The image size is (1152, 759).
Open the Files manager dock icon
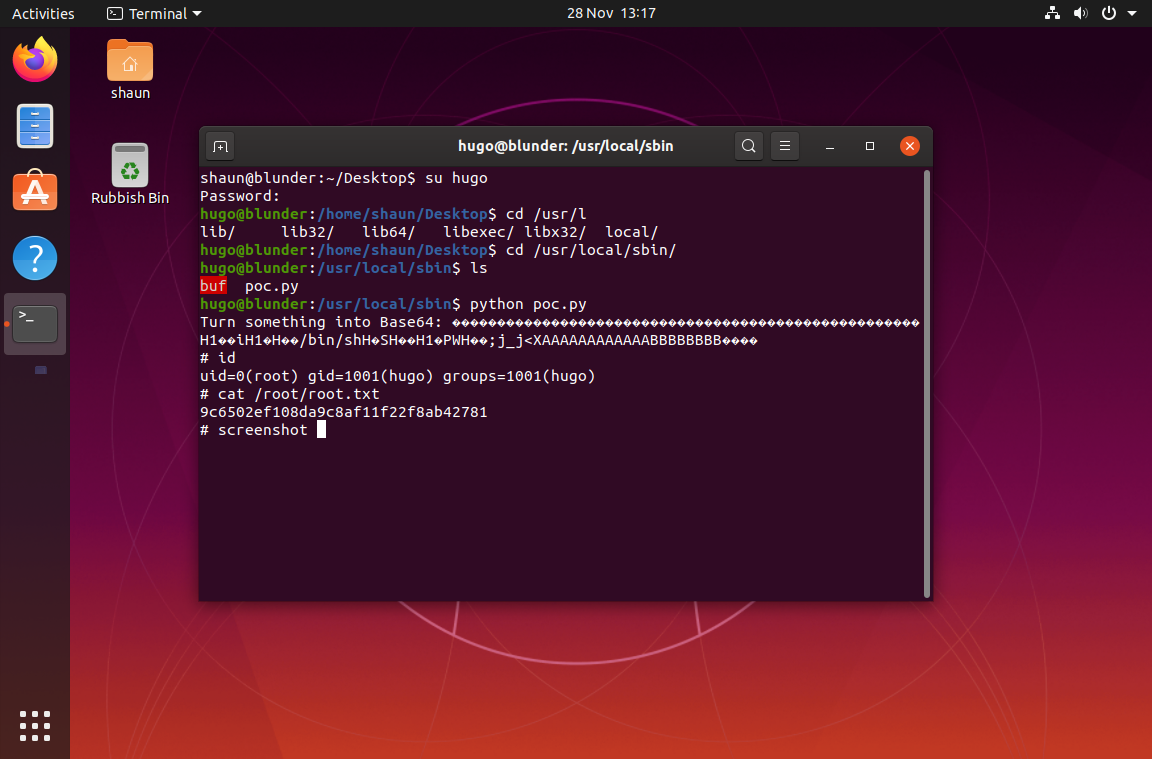pos(35,126)
